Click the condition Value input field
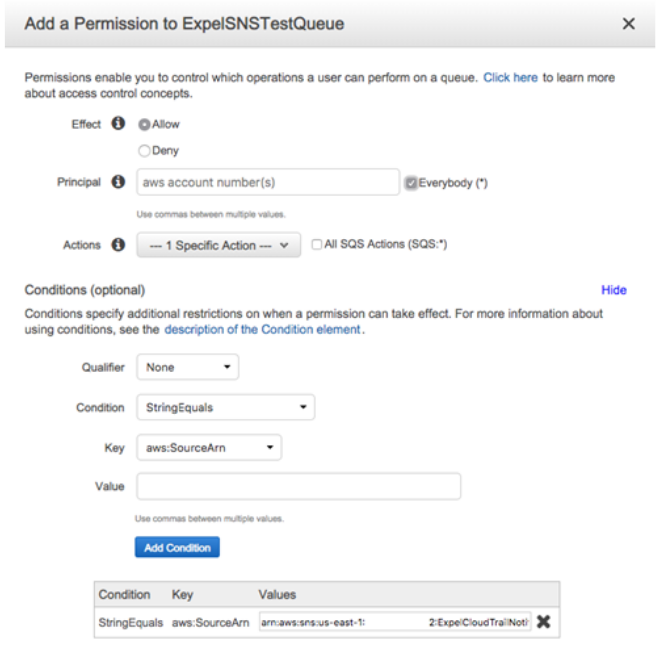Viewport: 657px width, 649px height. tap(299, 486)
